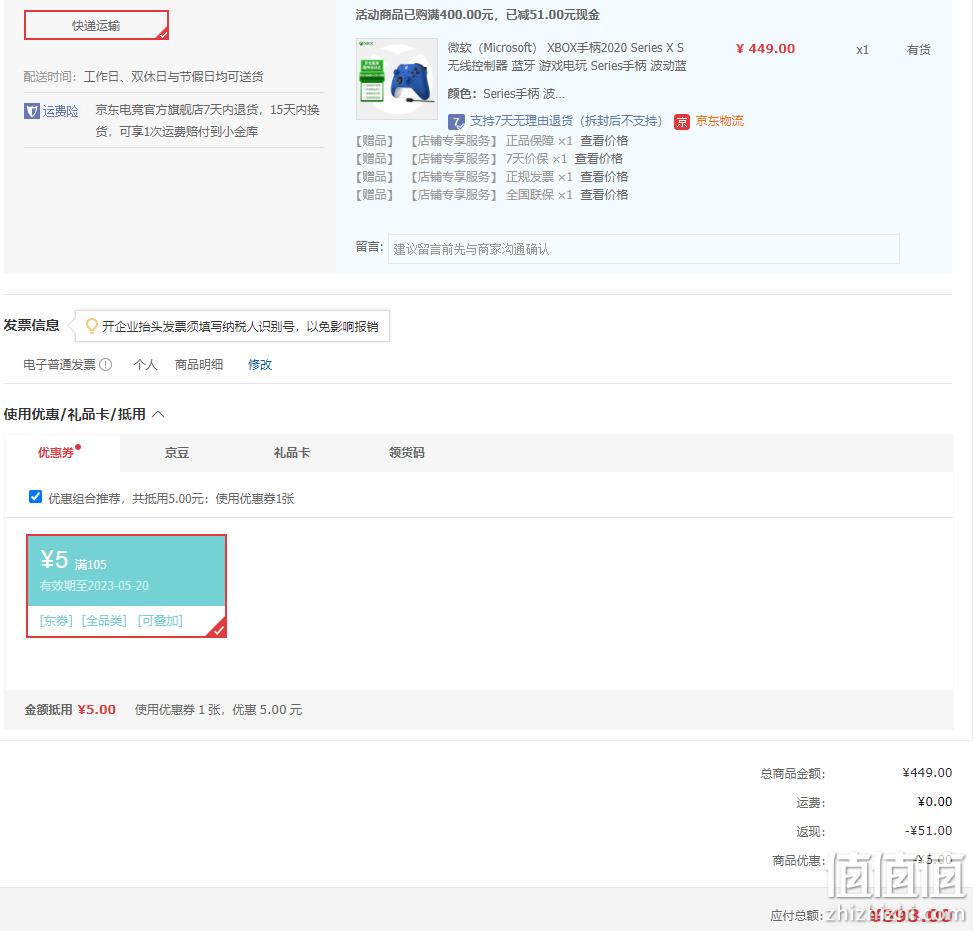Open the 运费险 link
The width and height of the screenshot is (975, 931).
60,111
